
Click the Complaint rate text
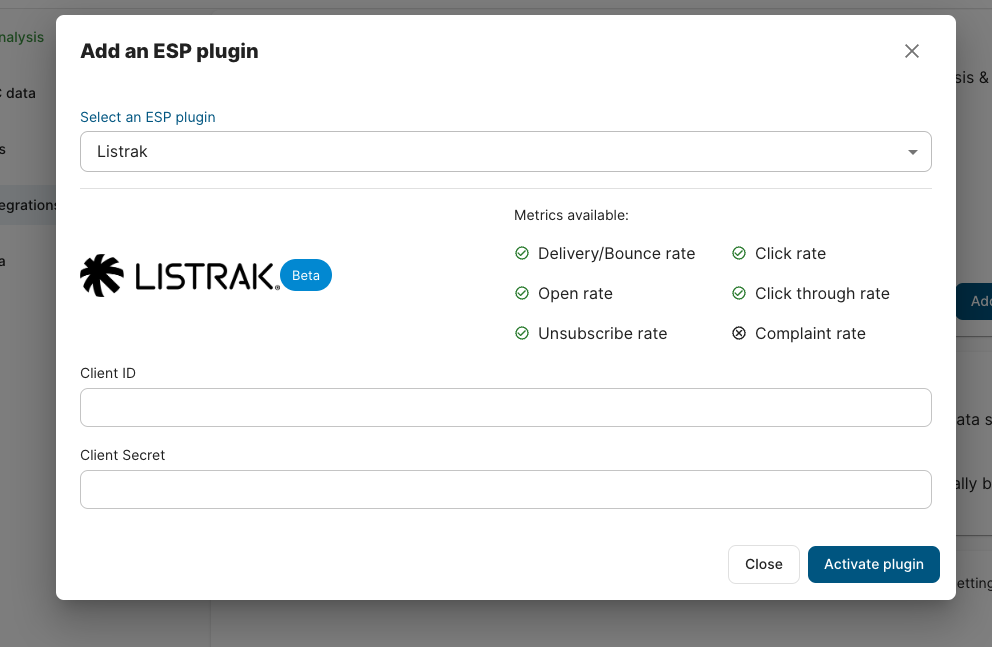pos(810,333)
